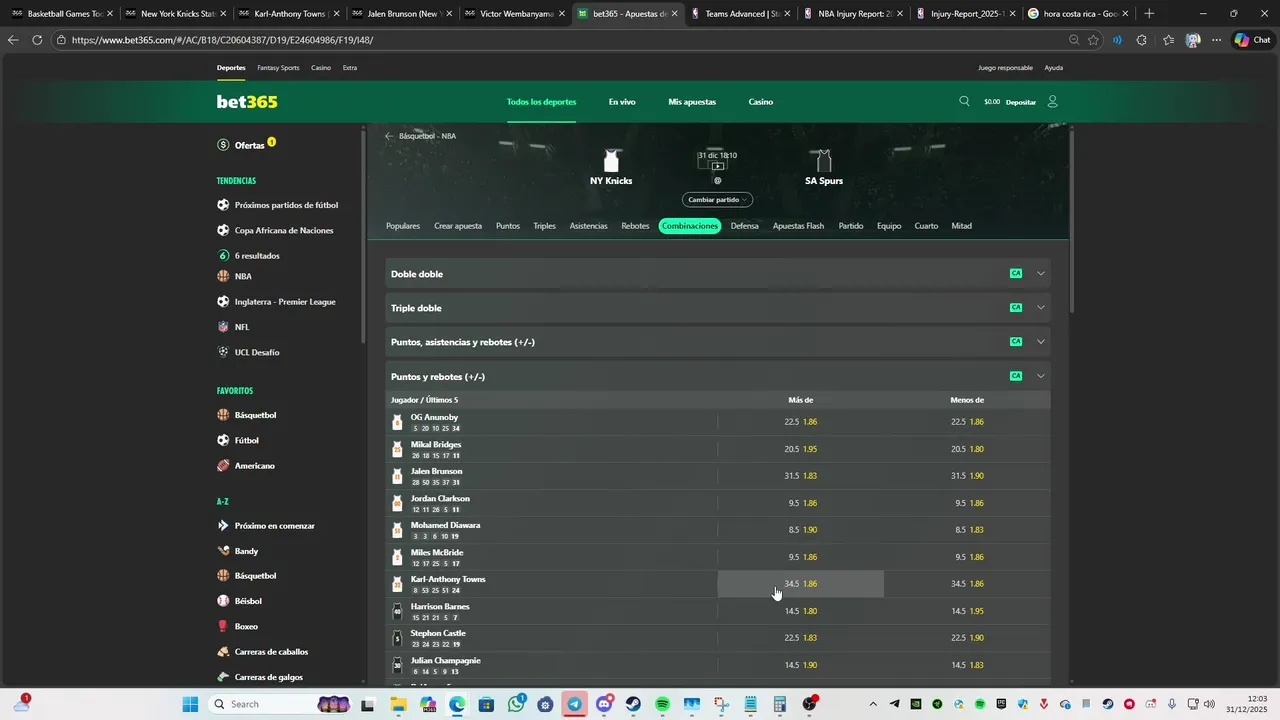Click the Windows taskbar Search box
The height and width of the screenshot is (720, 1280).
point(281,704)
